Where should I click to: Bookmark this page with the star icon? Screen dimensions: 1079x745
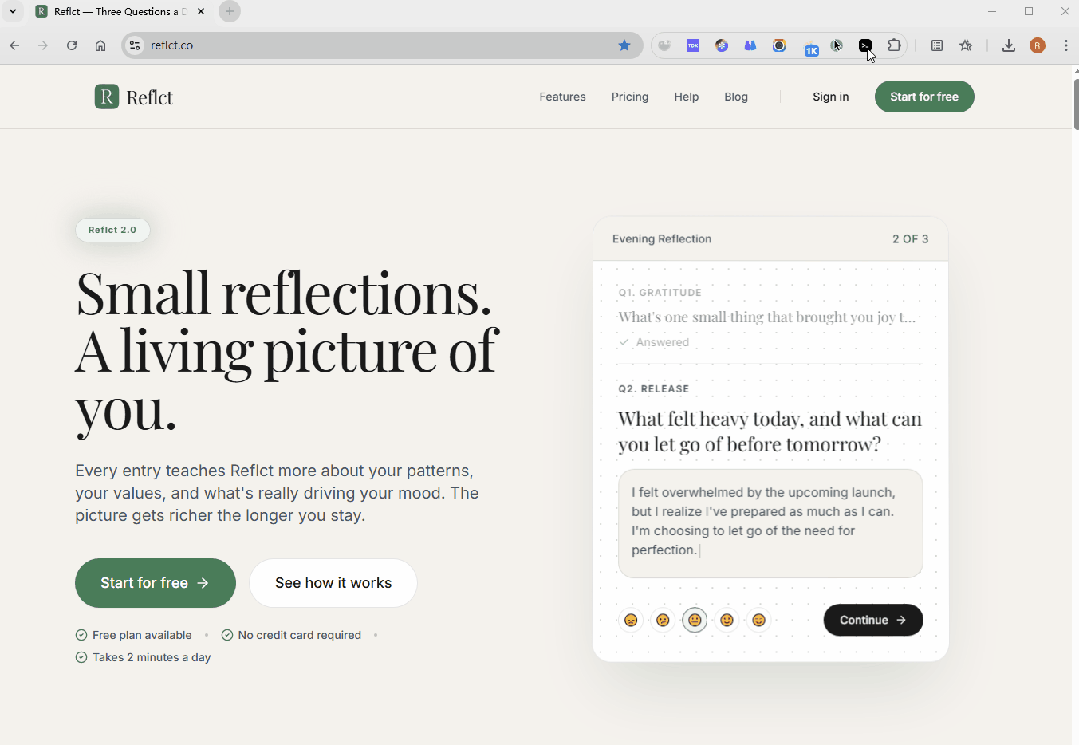(x=624, y=45)
